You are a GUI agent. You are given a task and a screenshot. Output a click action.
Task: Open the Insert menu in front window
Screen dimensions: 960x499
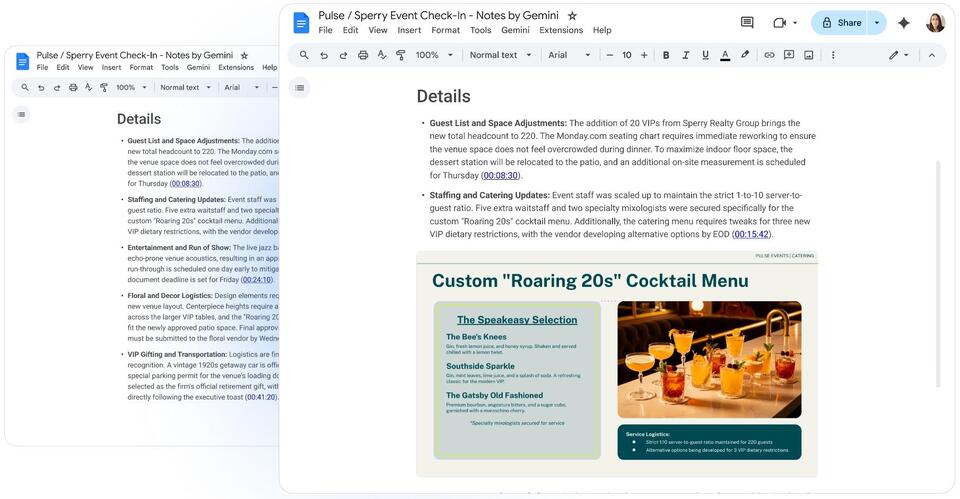pos(409,30)
